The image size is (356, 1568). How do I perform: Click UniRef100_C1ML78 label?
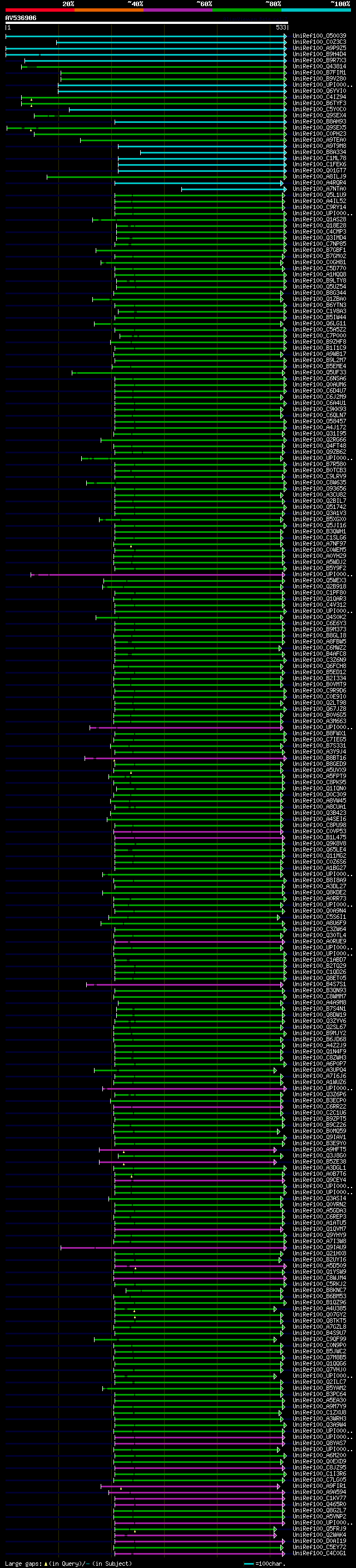(319, 159)
